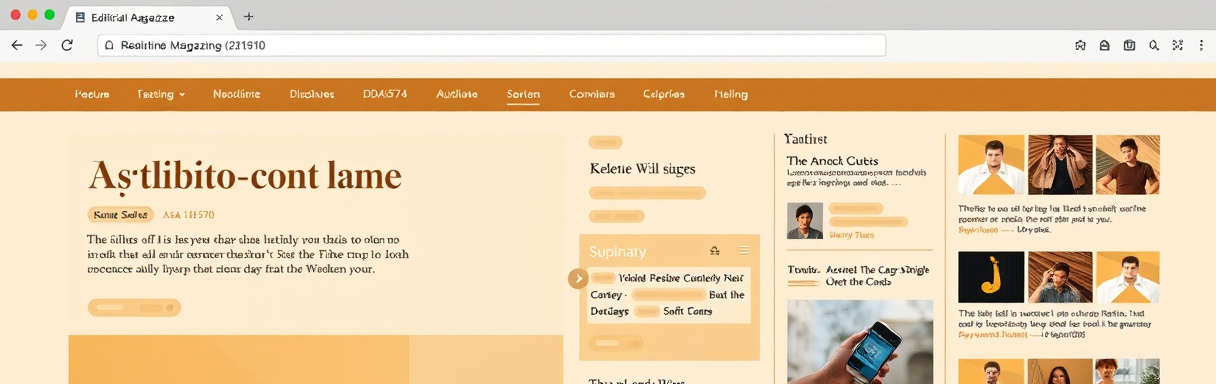Open the Audlate navigation item
This screenshot has height=384, width=1216.
click(x=457, y=94)
